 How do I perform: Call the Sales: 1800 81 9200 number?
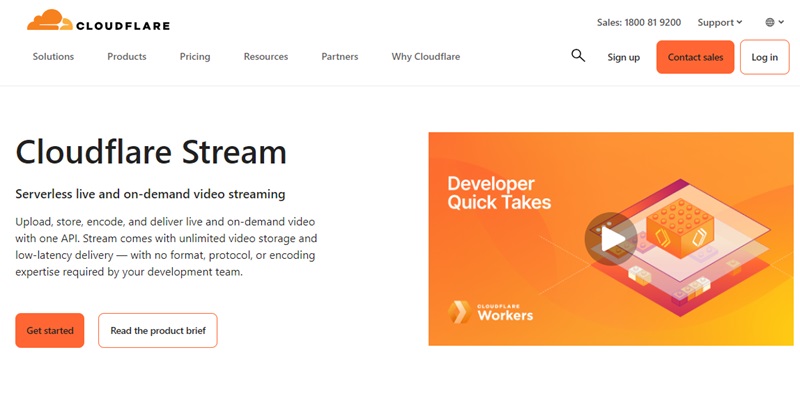pos(639,22)
